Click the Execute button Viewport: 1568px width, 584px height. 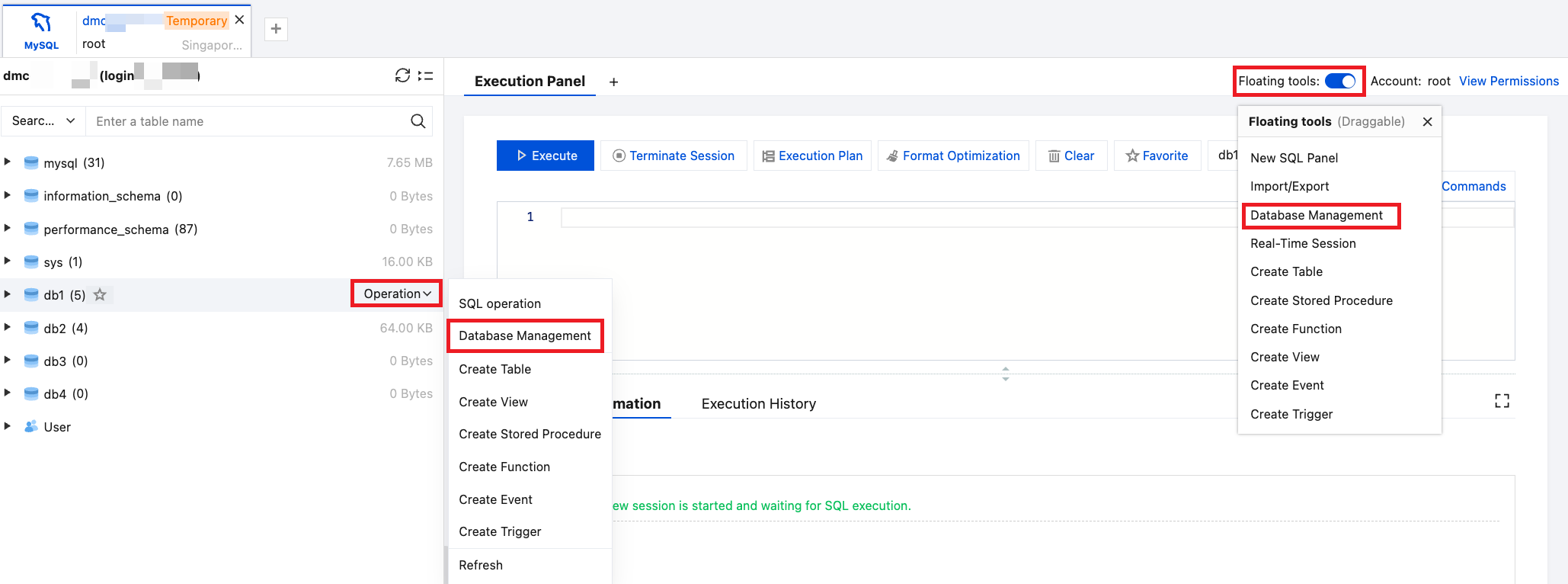point(546,156)
